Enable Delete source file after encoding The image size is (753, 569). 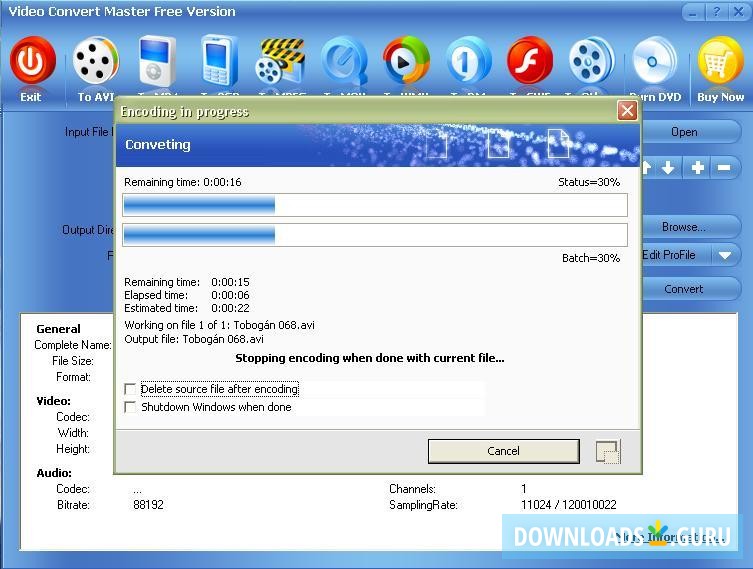point(130,389)
